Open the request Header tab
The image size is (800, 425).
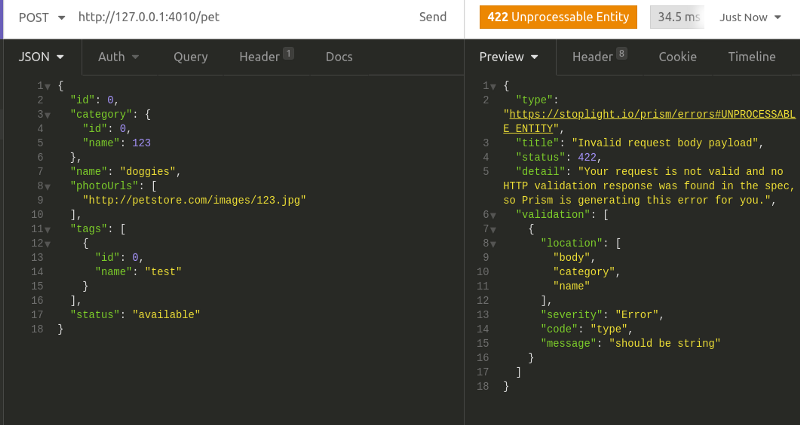tap(265, 57)
